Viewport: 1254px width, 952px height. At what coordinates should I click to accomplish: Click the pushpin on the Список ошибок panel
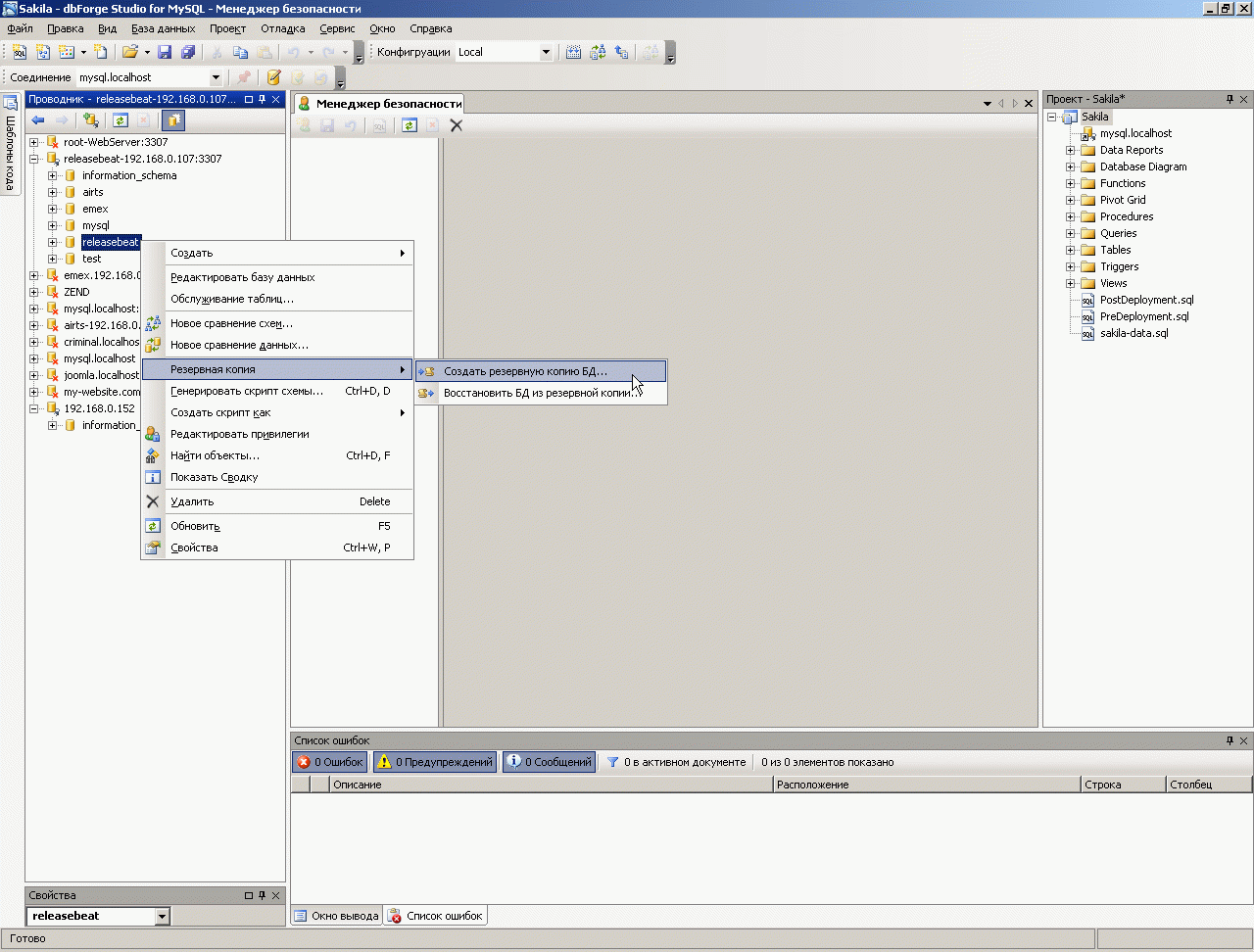point(1230,740)
